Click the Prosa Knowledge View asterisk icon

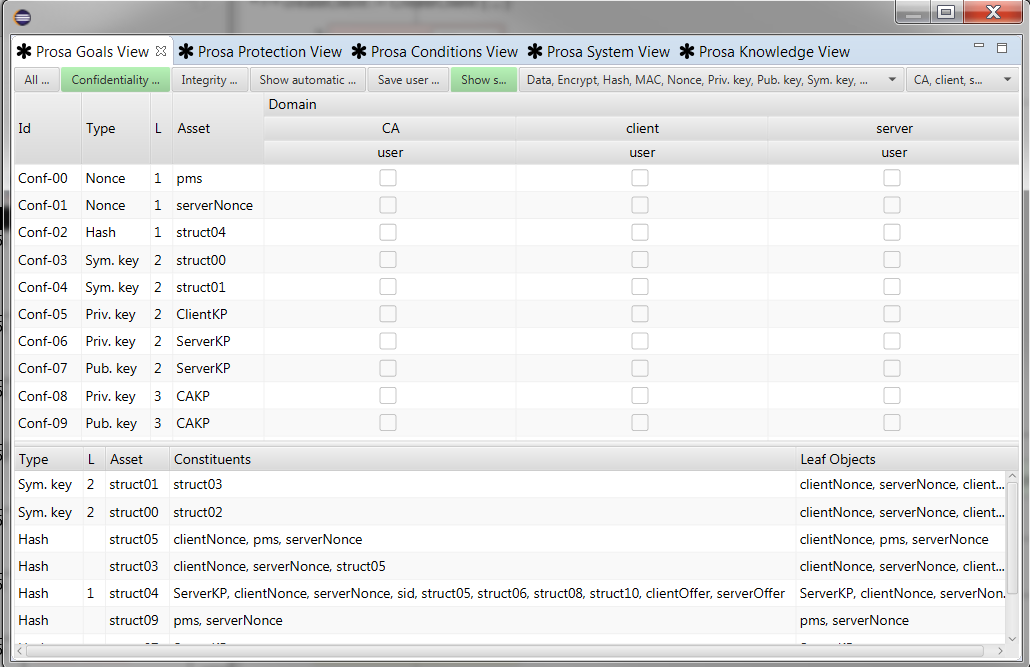pyautogui.click(x=687, y=52)
